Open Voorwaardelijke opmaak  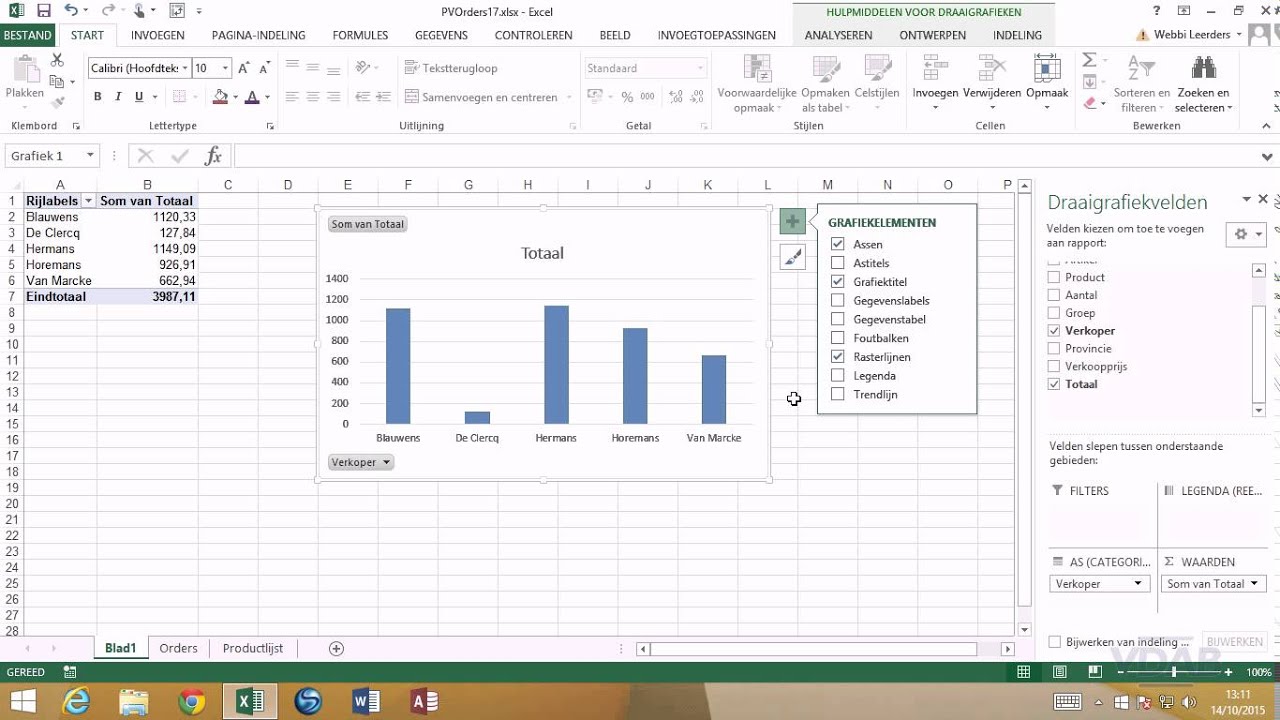[757, 84]
